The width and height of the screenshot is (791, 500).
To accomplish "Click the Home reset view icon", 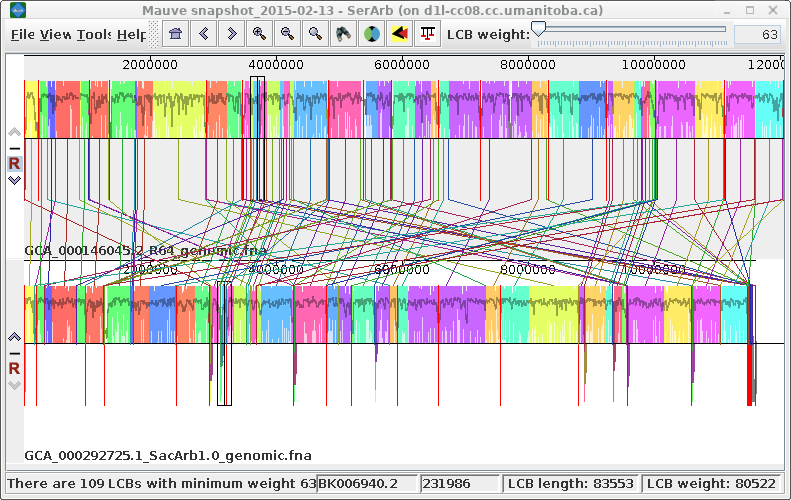I will click(x=176, y=34).
